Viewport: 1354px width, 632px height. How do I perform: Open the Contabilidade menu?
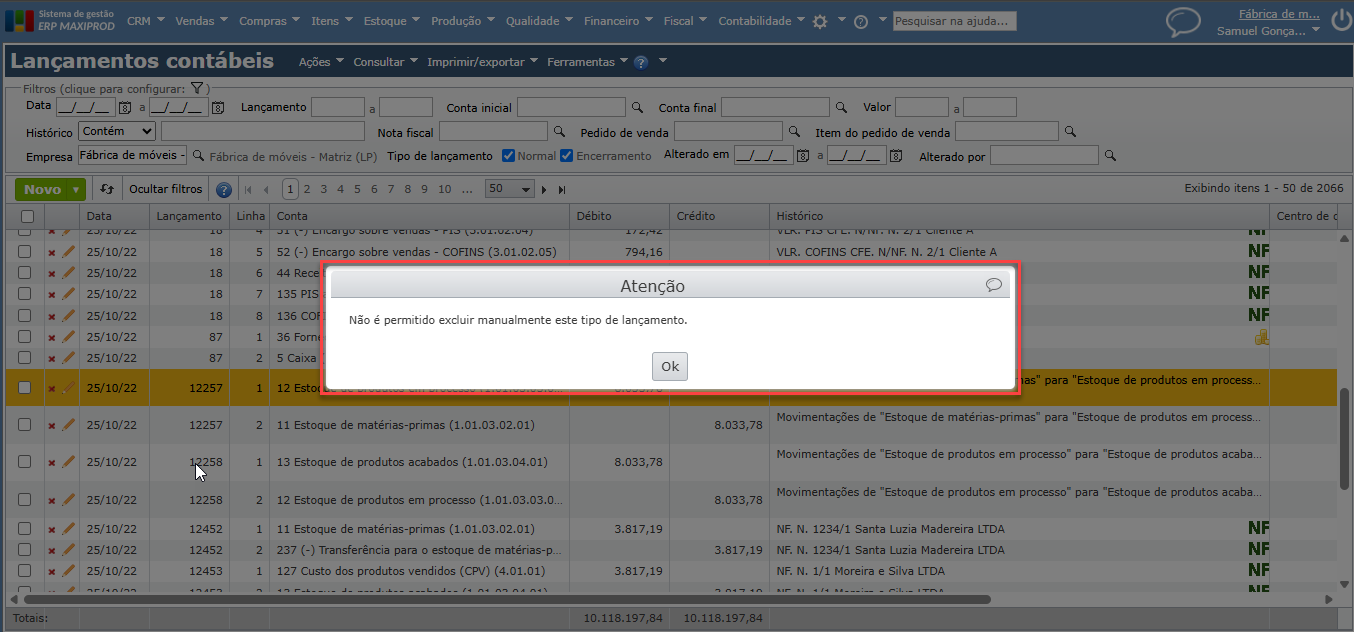click(x=761, y=21)
